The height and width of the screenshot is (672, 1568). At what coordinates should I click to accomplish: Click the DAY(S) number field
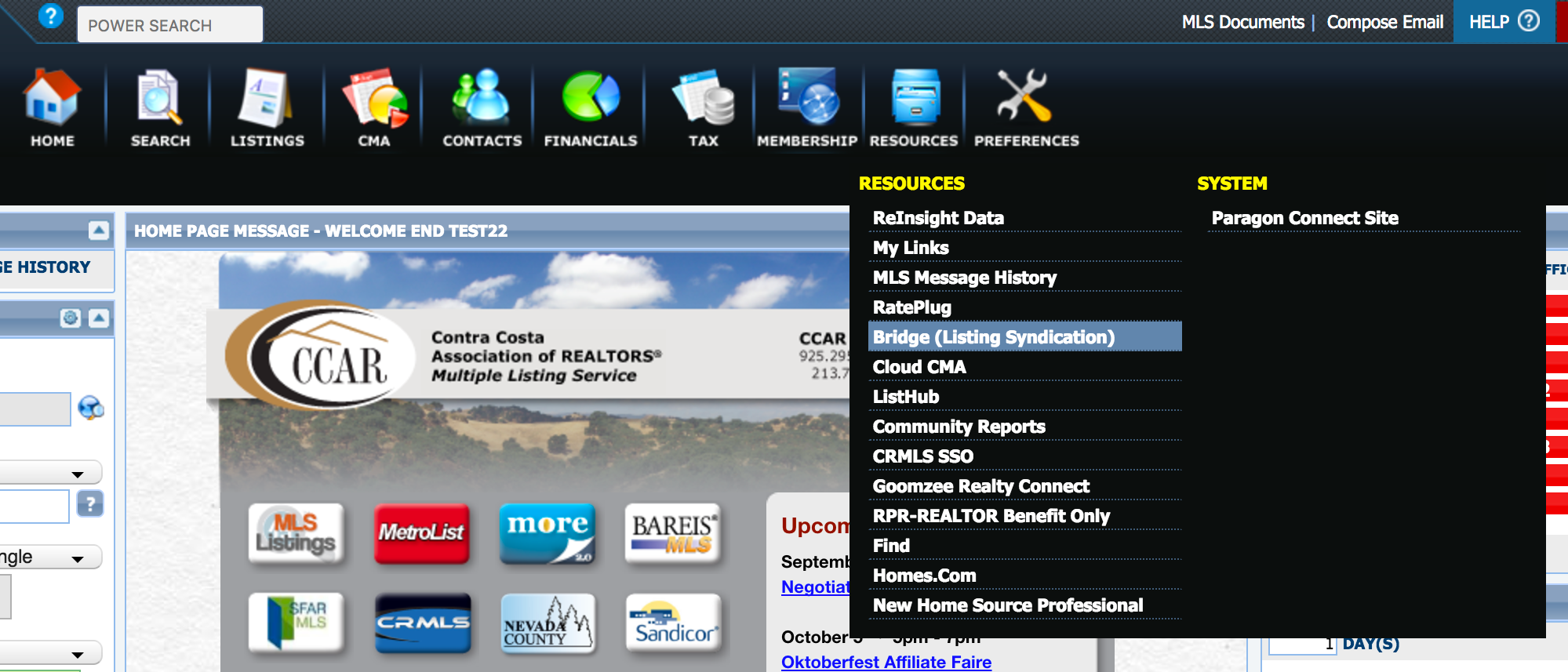click(x=1302, y=645)
